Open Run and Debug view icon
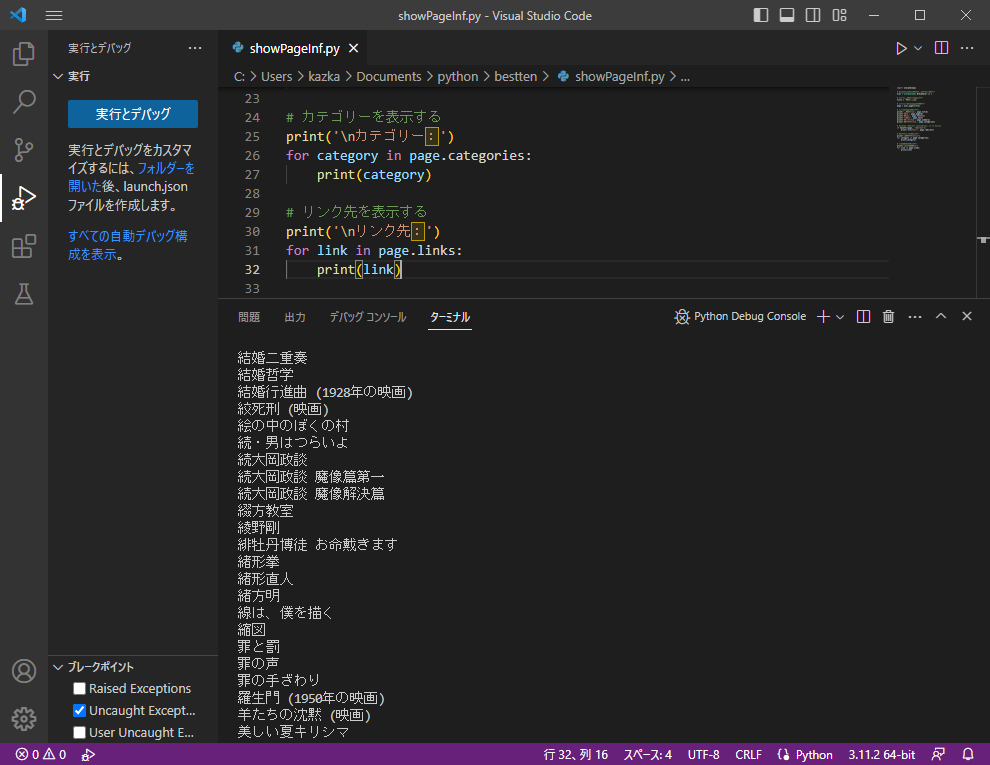The image size is (990, 765). (24, 198)
